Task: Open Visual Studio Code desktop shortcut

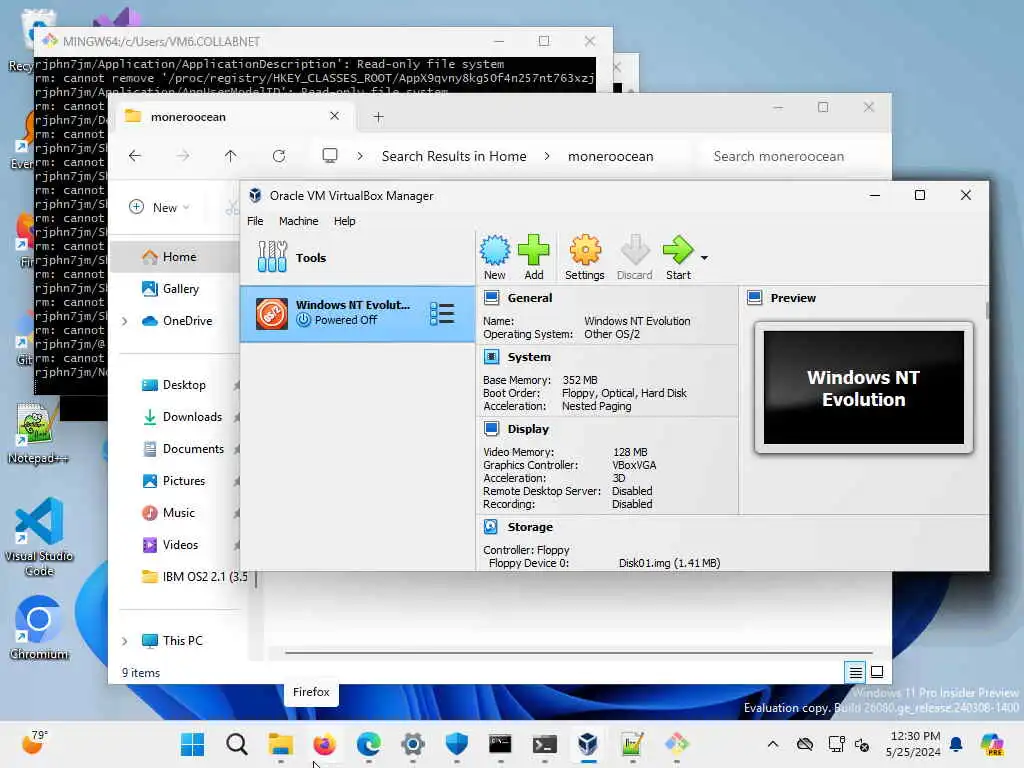Action: tap(39, 537)
